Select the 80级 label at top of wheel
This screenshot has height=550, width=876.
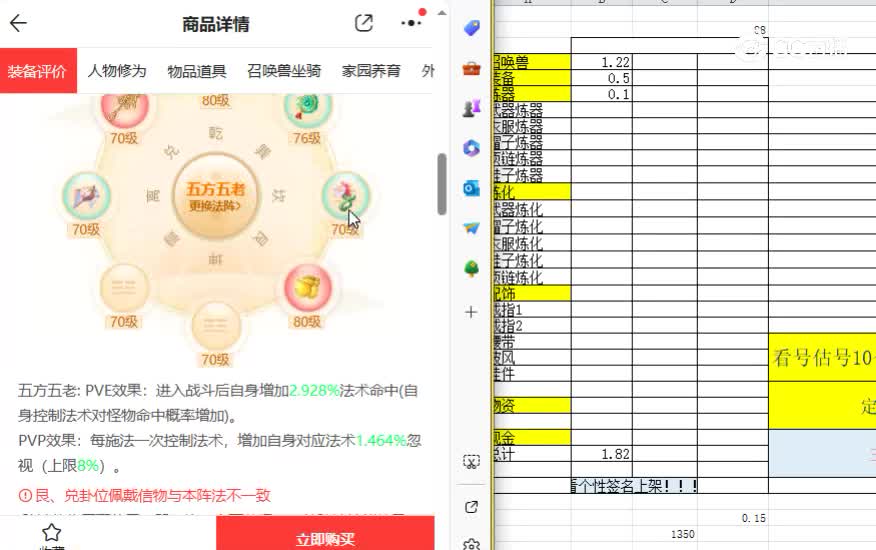[x=216, y=101]
